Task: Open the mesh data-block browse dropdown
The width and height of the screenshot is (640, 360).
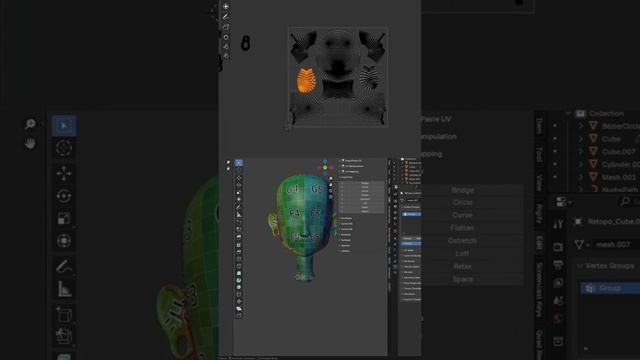Action: [x=582, y=244]
